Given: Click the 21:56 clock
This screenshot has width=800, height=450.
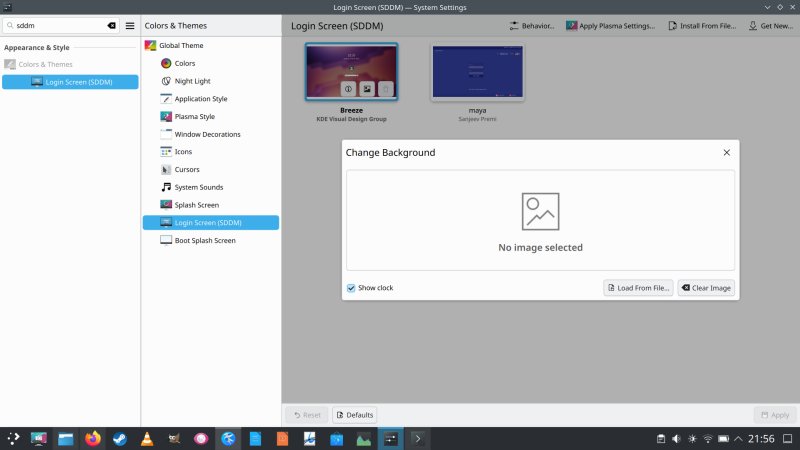Looking at the screenshot, I should pyautogui.click(x=761, y=439).
